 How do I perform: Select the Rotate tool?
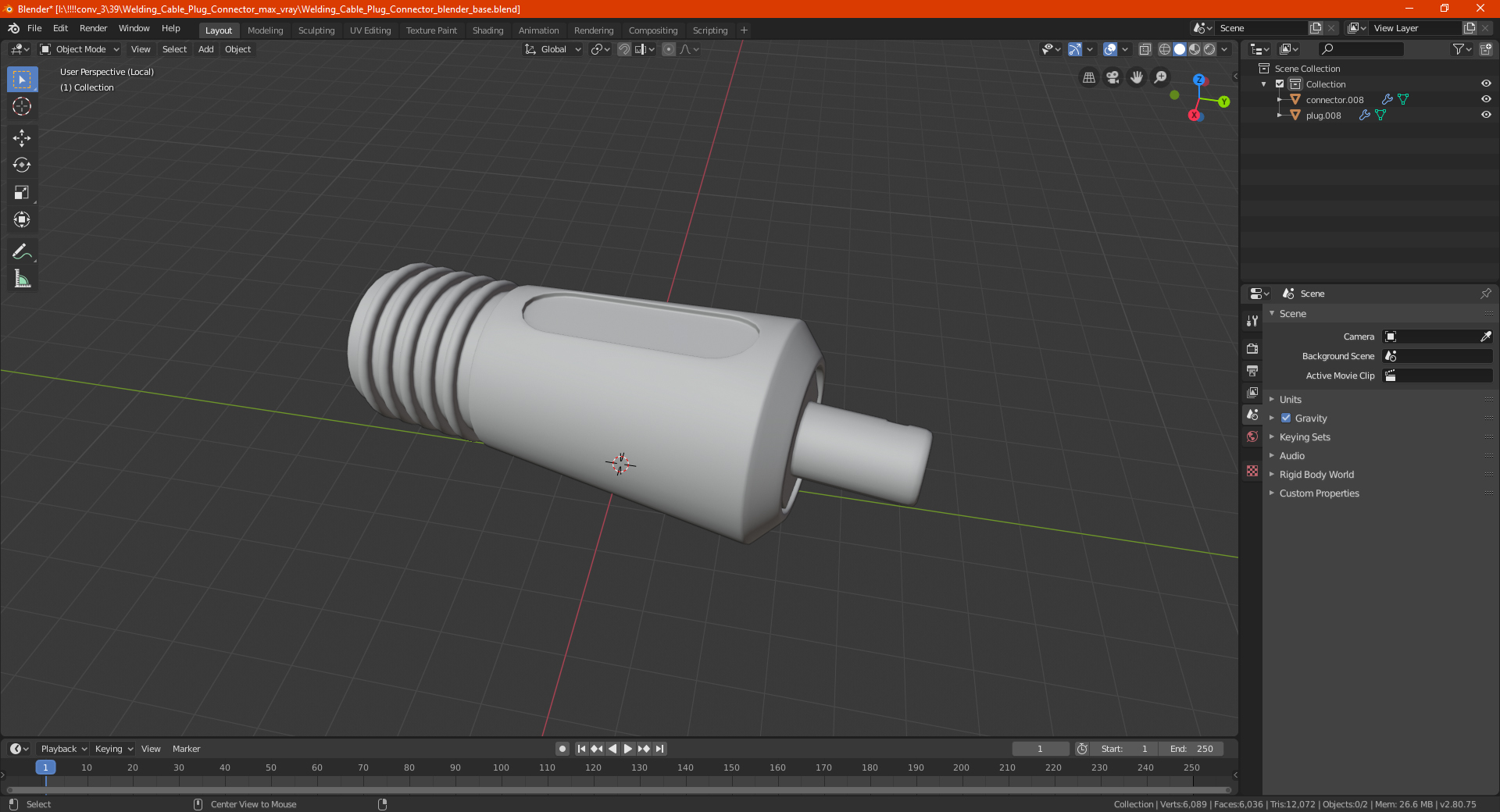pos(22,165)
